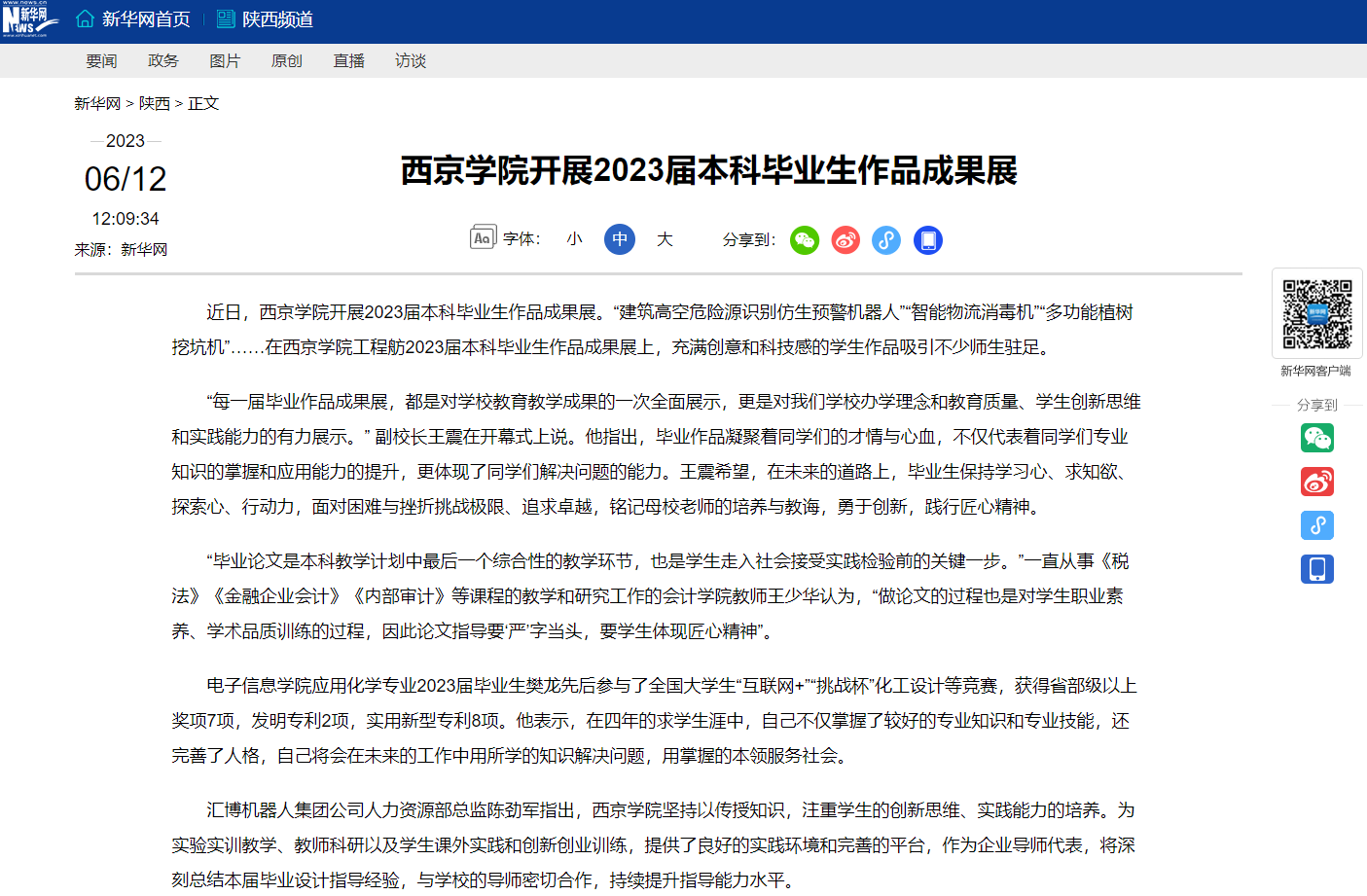The height and width of the screenshot is (896, 1367).
Task: Open the 图片 tab
Action: click(225, 60)
